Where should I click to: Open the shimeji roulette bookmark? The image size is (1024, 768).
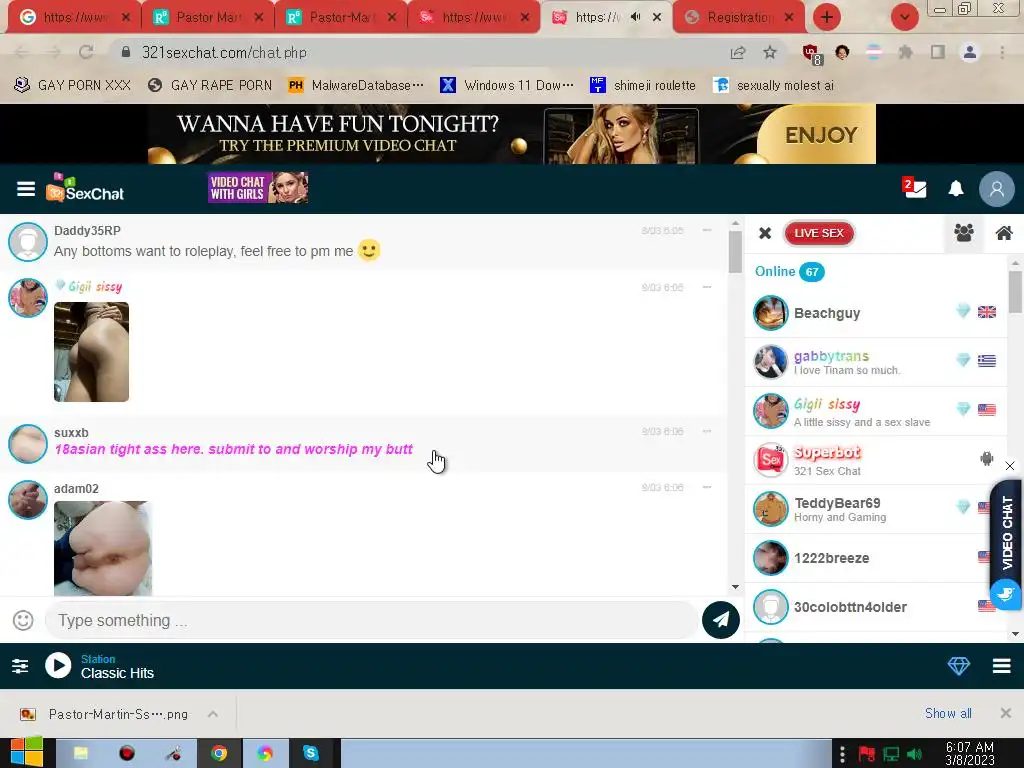643,85
